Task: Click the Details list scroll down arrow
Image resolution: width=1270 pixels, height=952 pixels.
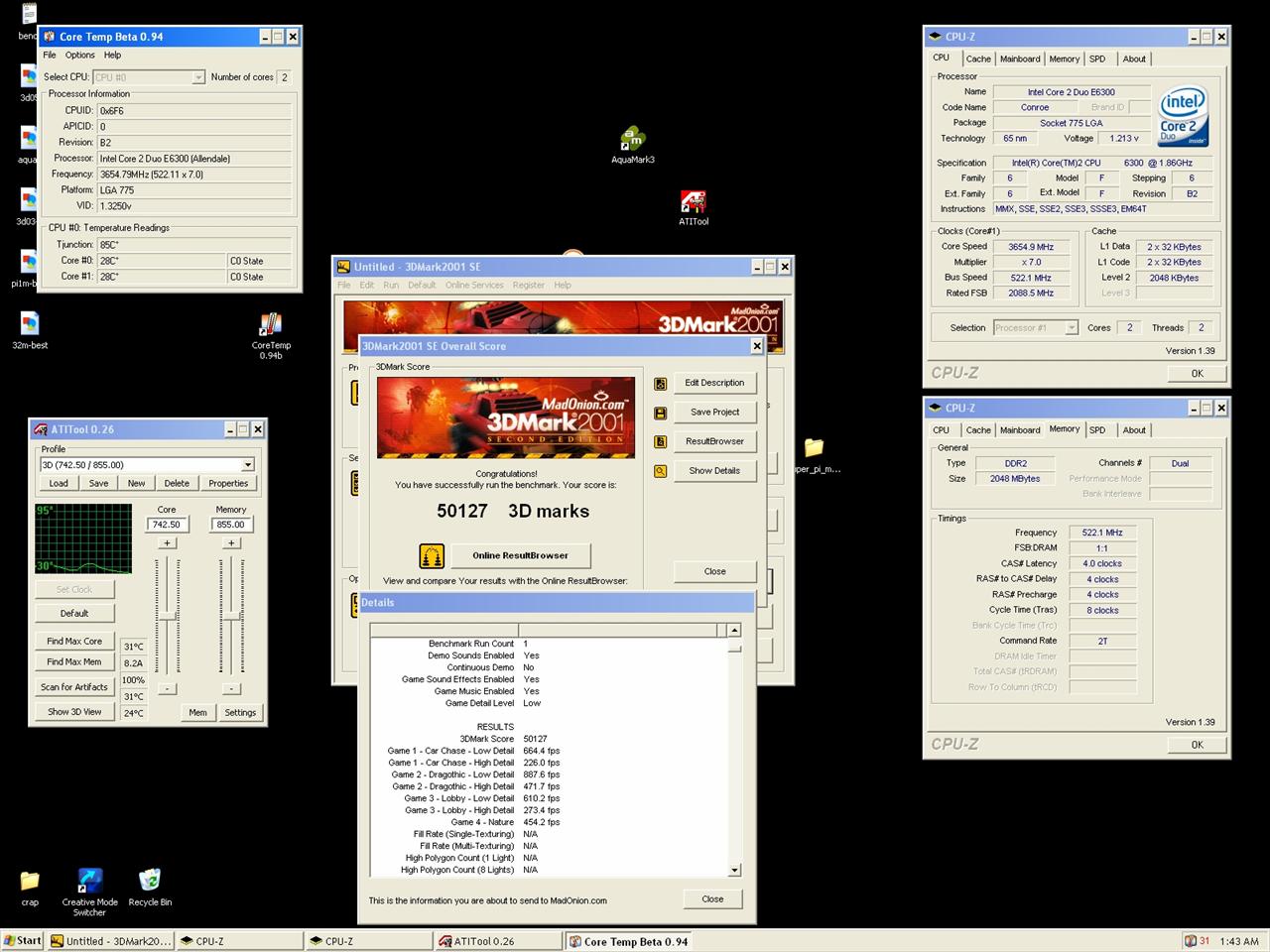Action: pyautogui.click(x=734, y=870)
